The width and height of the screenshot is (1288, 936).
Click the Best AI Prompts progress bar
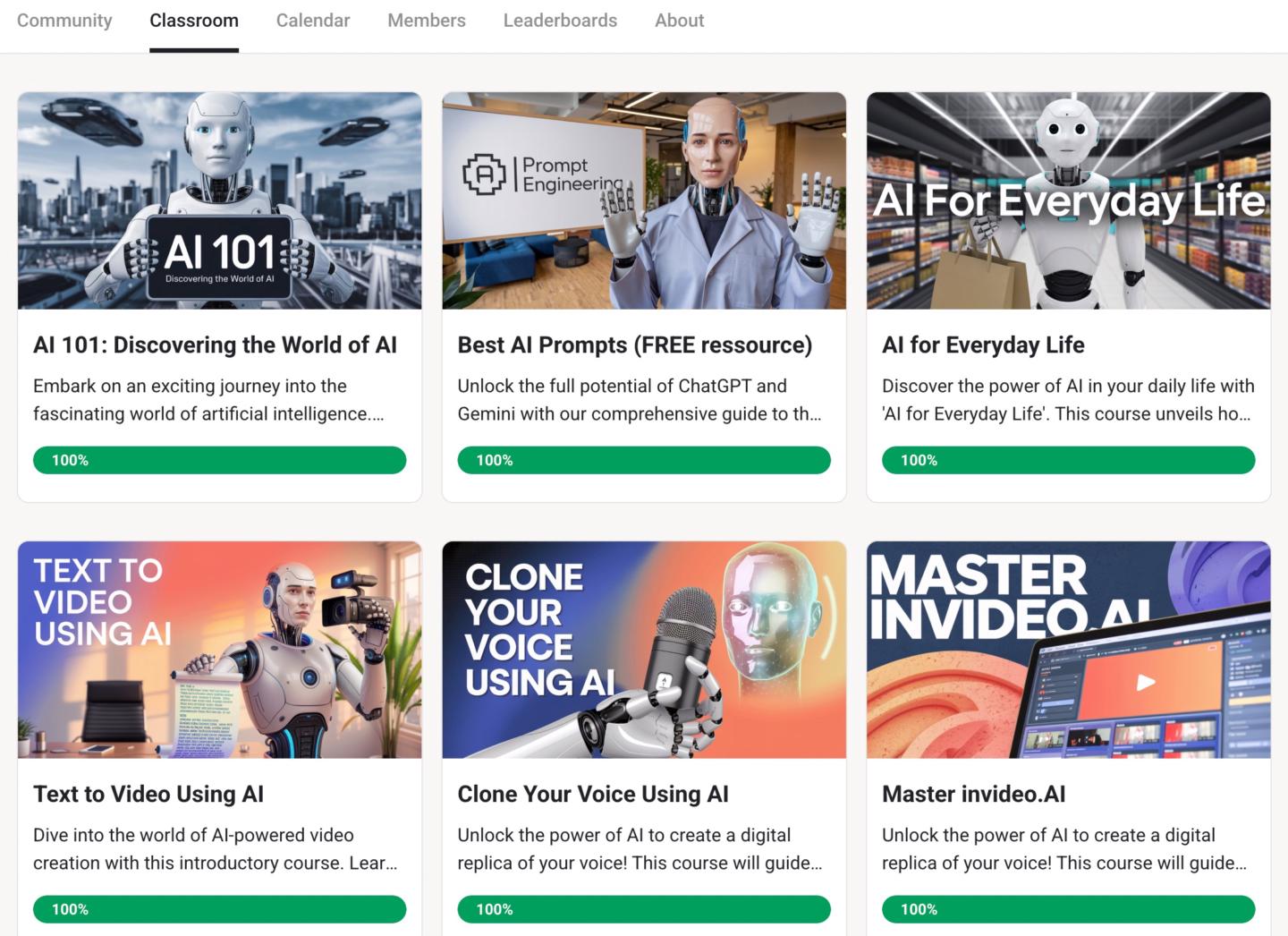click(644, 460)
